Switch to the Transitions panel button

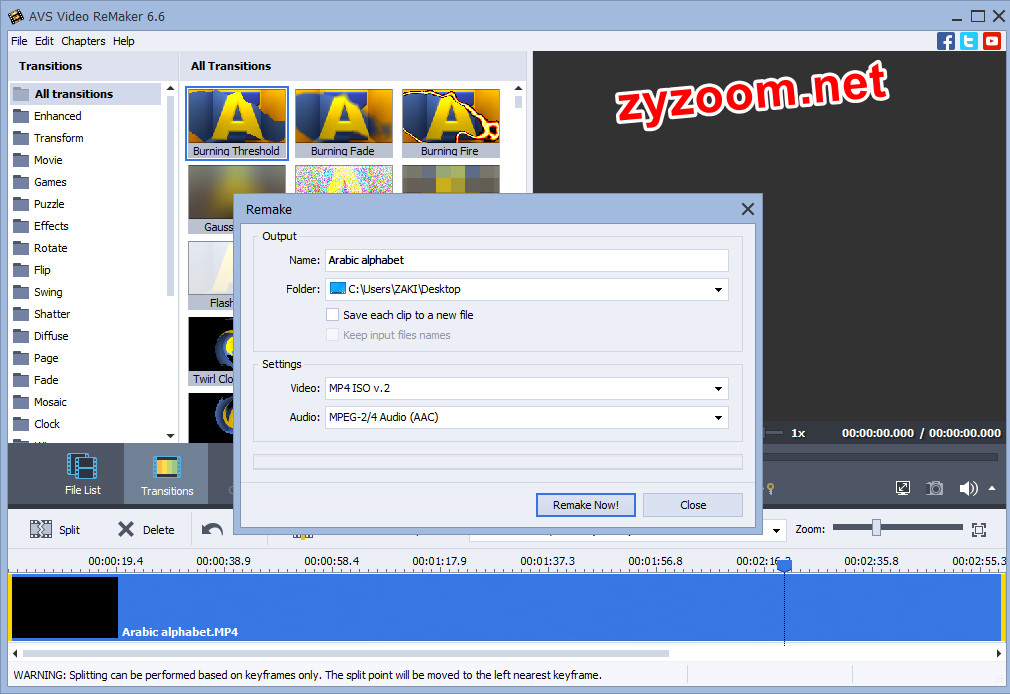coord(167,475)
